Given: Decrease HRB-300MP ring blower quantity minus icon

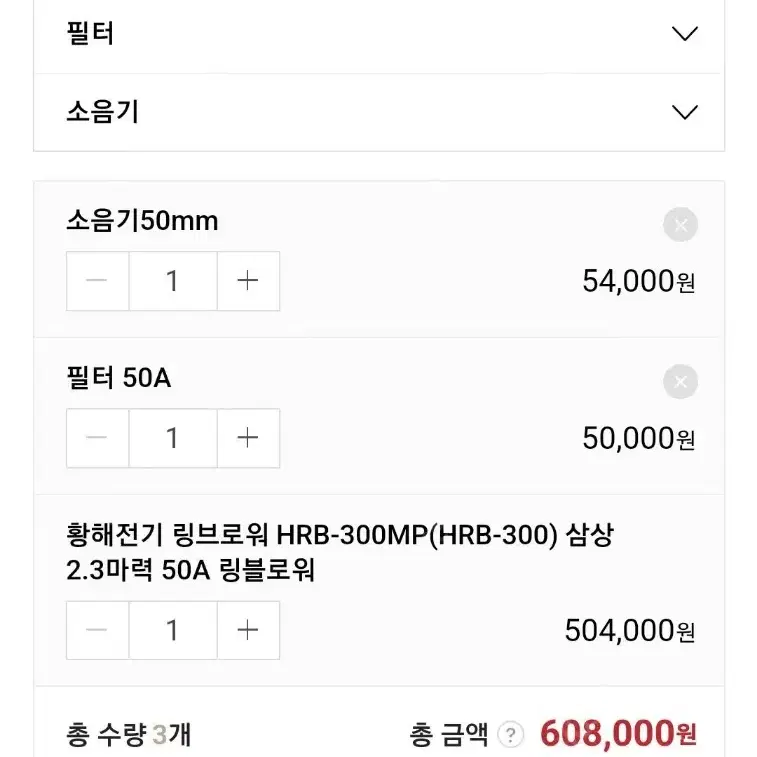Looking at the screenshot, I should point(98,630).
